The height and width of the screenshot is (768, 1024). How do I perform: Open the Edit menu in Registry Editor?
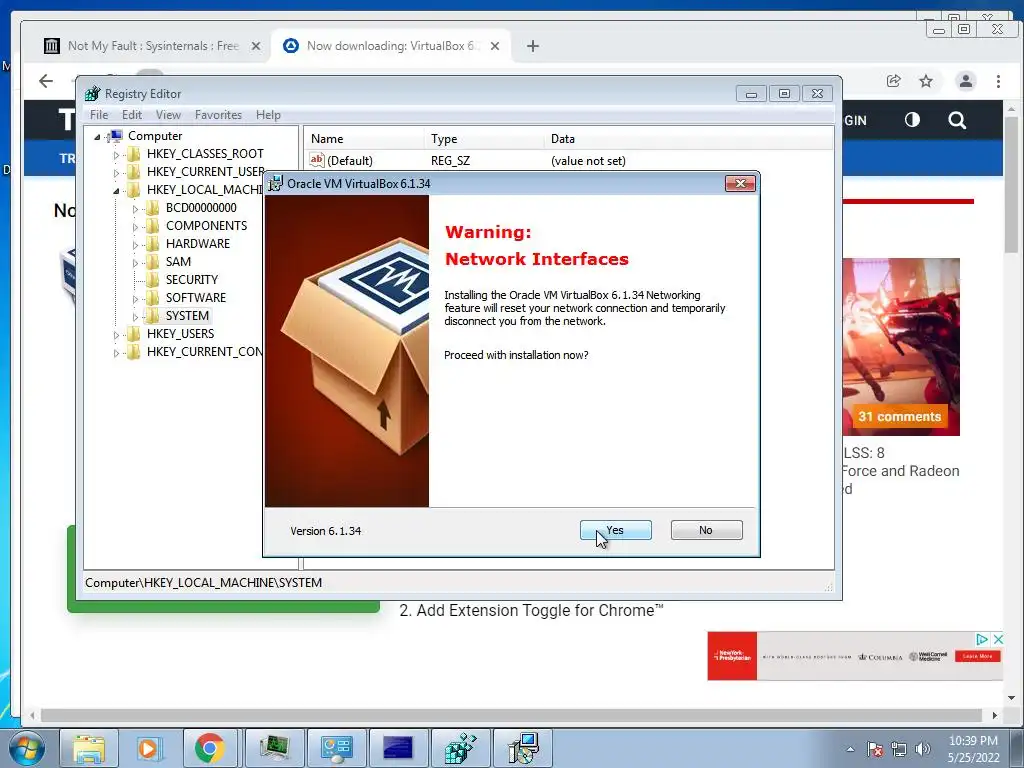[132, 115]
